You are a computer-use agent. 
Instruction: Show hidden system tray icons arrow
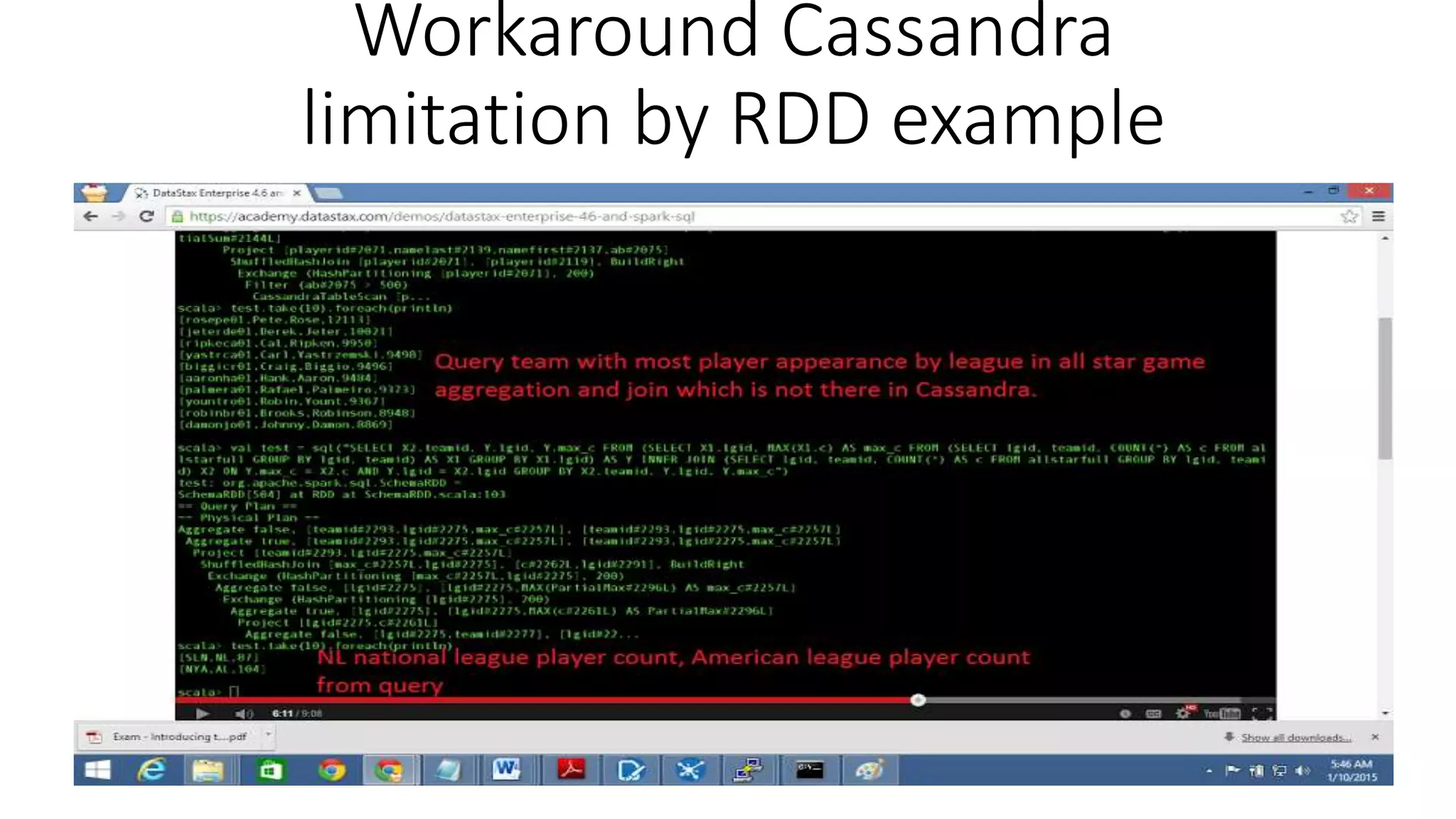[1209, 771]
